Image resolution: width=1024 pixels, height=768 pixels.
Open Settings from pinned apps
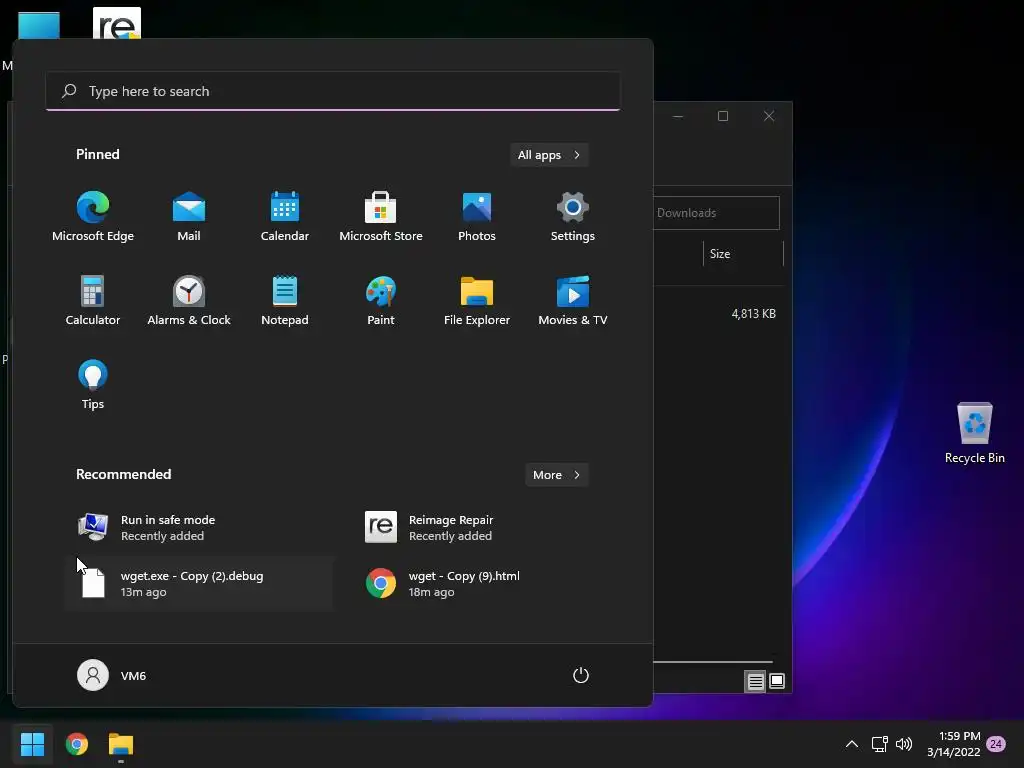573,217
